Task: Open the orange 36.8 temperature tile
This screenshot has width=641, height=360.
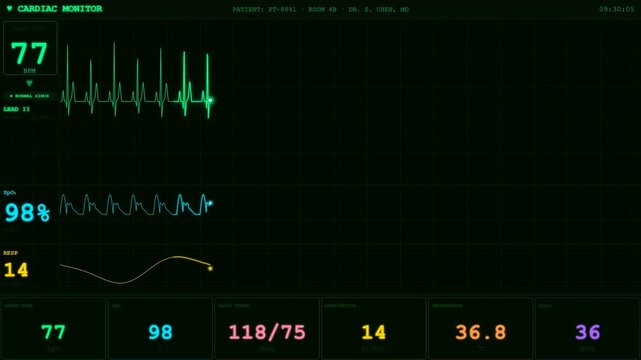Action: tap(480, 329)
